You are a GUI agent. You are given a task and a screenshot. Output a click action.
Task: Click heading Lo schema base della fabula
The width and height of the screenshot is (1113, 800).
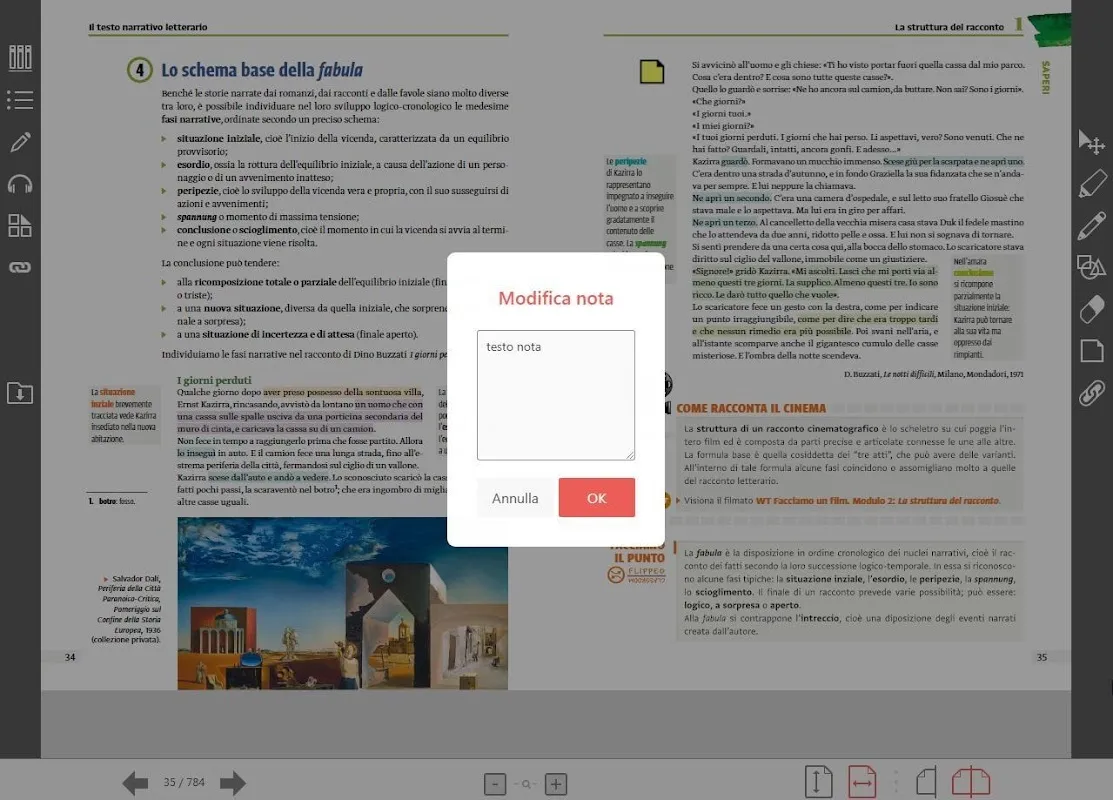pos(261,70)
